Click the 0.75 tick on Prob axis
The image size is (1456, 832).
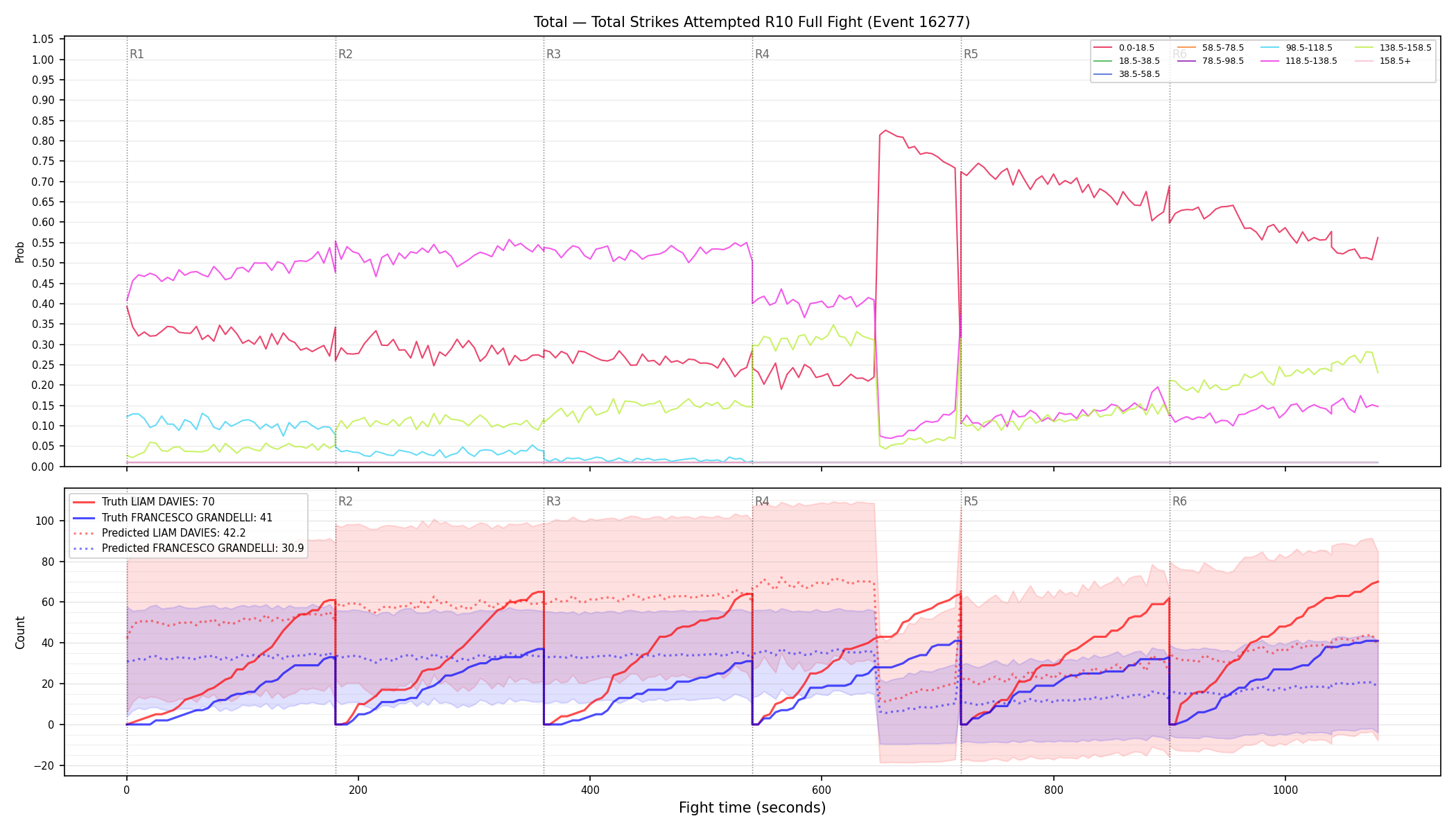43,162
